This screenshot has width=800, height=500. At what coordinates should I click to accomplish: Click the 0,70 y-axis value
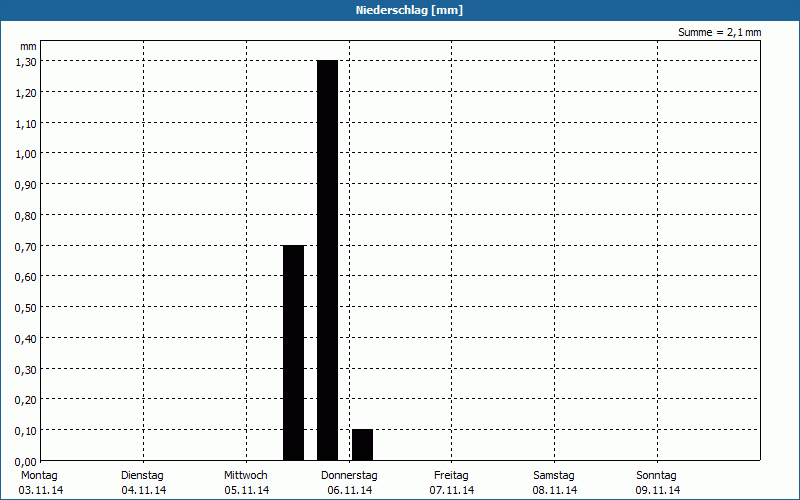[x=26, y=246]
